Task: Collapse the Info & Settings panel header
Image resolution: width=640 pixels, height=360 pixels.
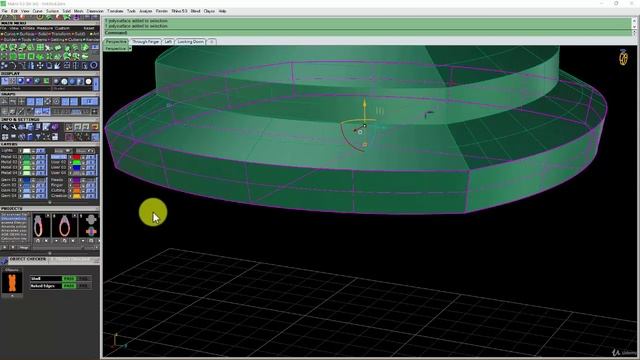Action: pyautogui.click(x=50, y=119)
